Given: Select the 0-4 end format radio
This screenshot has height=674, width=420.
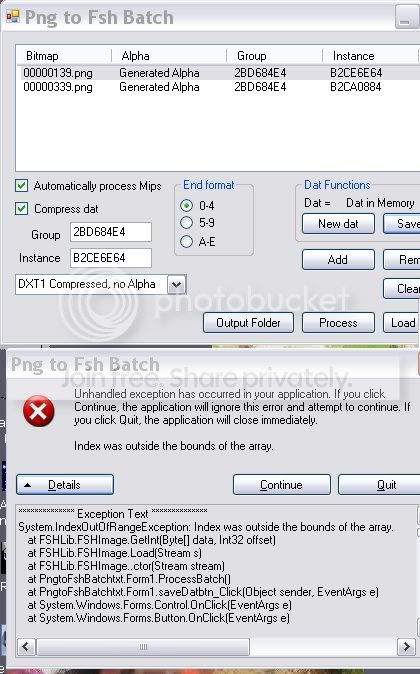Looking at the screenshot, I should point(186,205).
